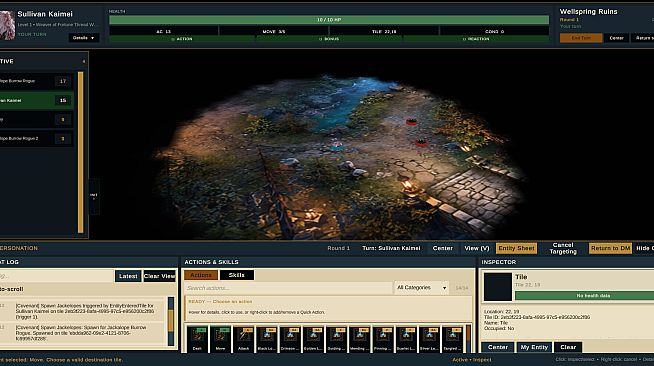Viewport: 654px width, 366px height.
Task: Click Clear in the Inspector panel
Action: pyautogui.click(x=568, y=347)
